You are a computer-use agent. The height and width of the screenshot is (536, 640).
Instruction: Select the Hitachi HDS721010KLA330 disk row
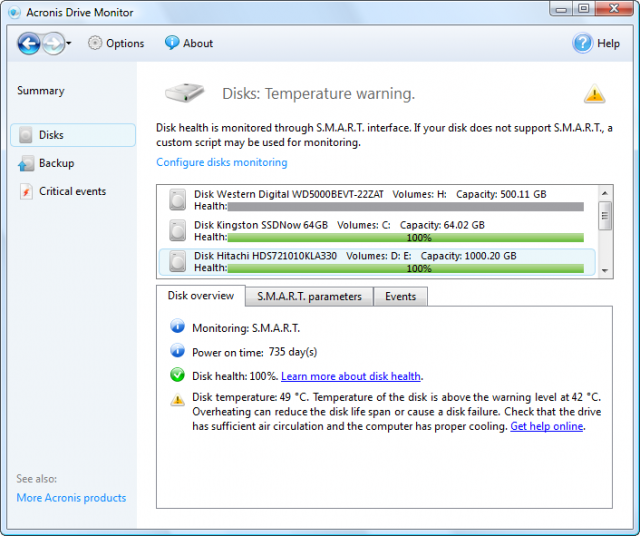tap(376, 262)
